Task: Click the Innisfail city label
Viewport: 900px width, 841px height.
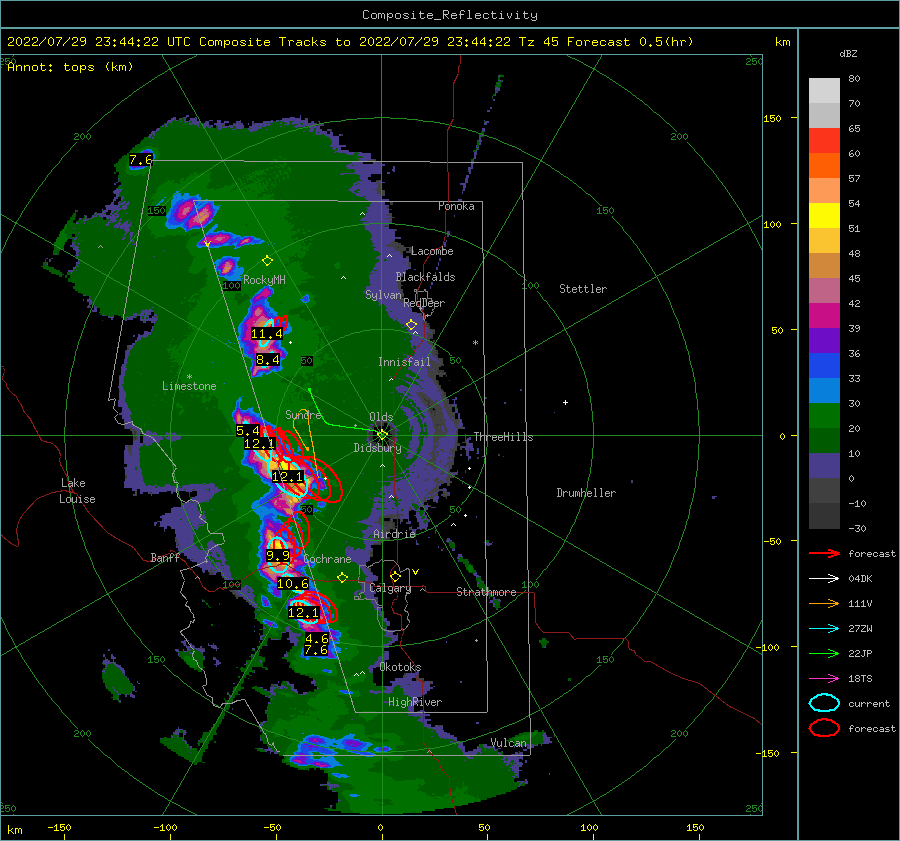Action: [x=405, y=362]
